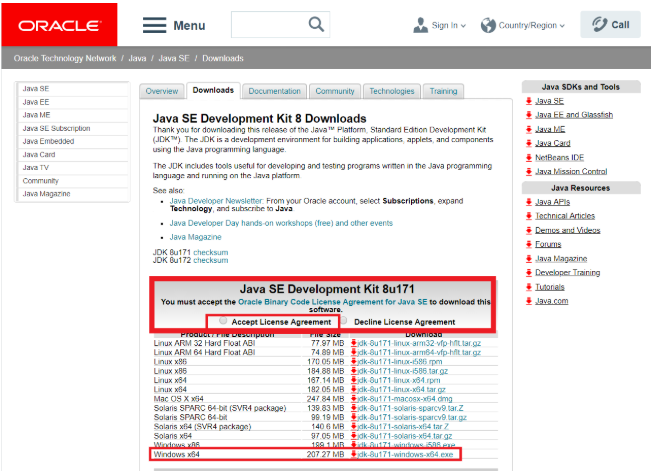Click Java Magazine link under See also
This screenshot has height=476, width=652.
pyautogui.click(x=195, y=237)
